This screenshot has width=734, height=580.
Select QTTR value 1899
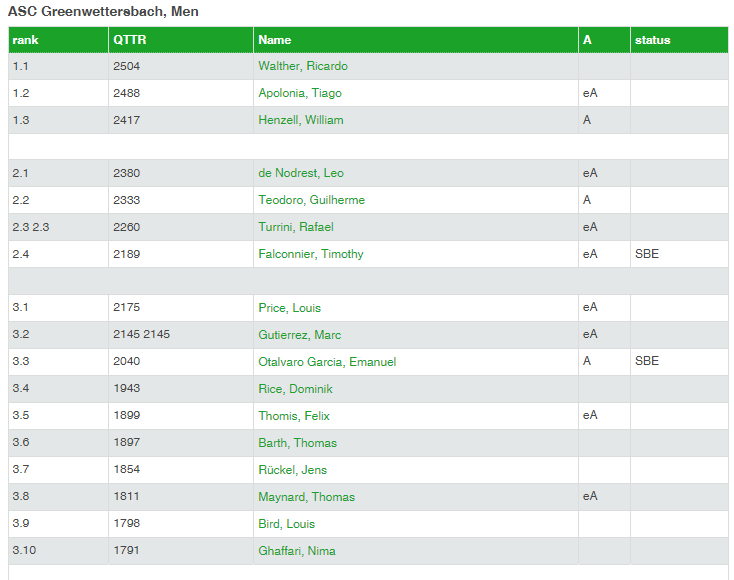[x=126, y=415]
